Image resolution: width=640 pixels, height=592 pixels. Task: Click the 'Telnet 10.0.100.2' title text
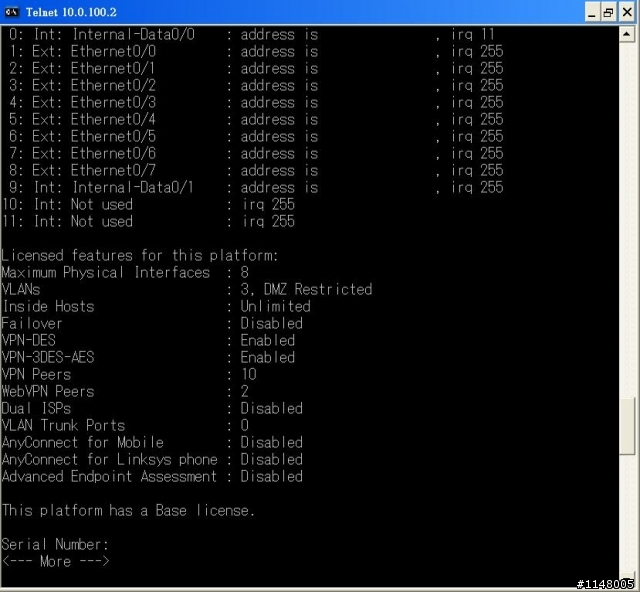click(71, 12)
